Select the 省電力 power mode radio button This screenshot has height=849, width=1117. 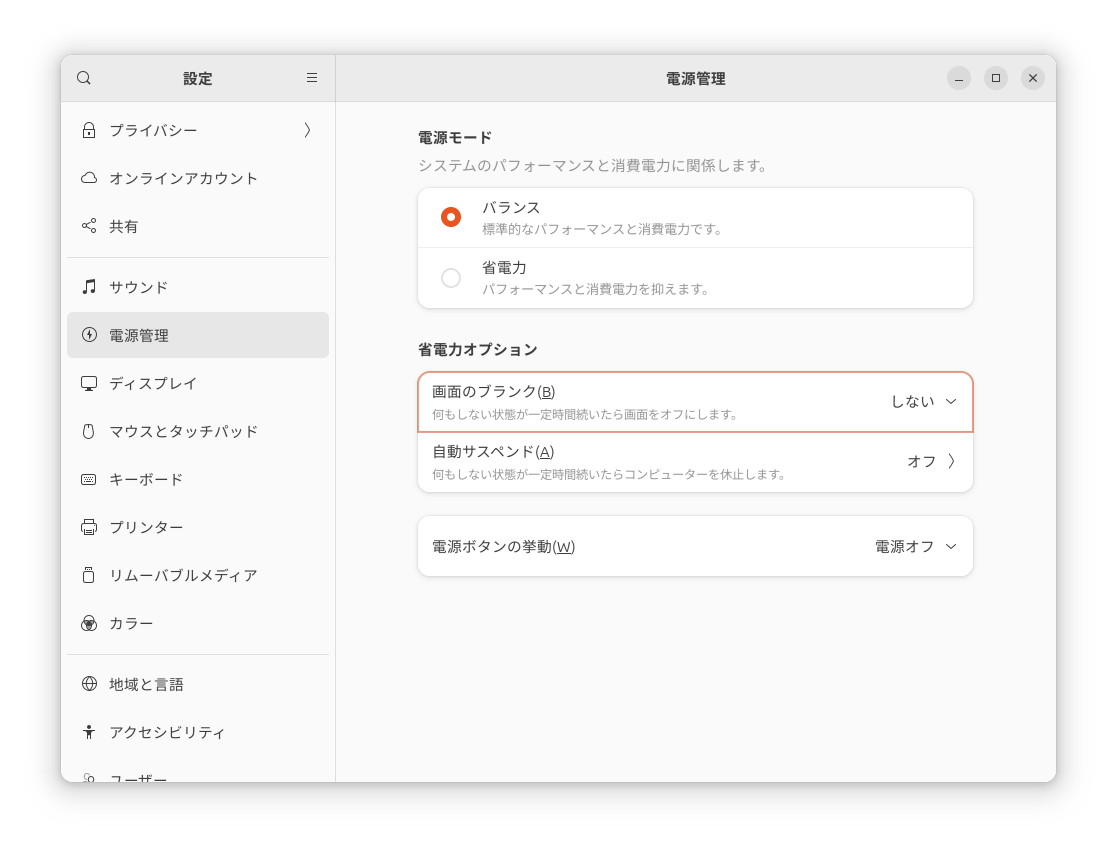[x=451, y=278]
